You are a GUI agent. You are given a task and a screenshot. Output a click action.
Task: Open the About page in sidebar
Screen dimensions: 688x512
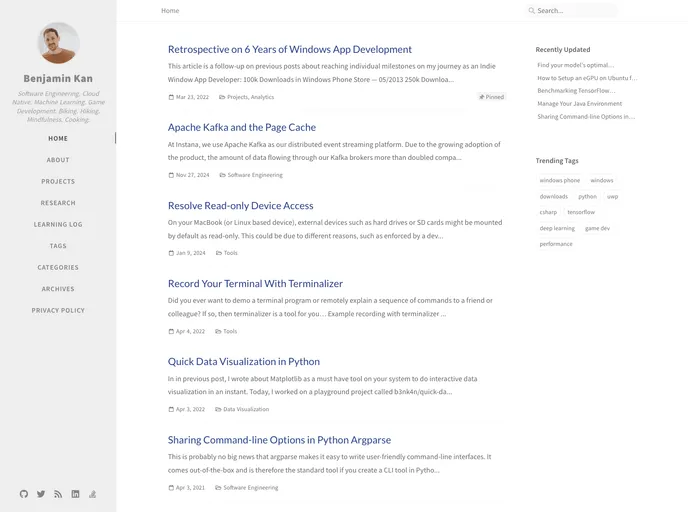58,160
